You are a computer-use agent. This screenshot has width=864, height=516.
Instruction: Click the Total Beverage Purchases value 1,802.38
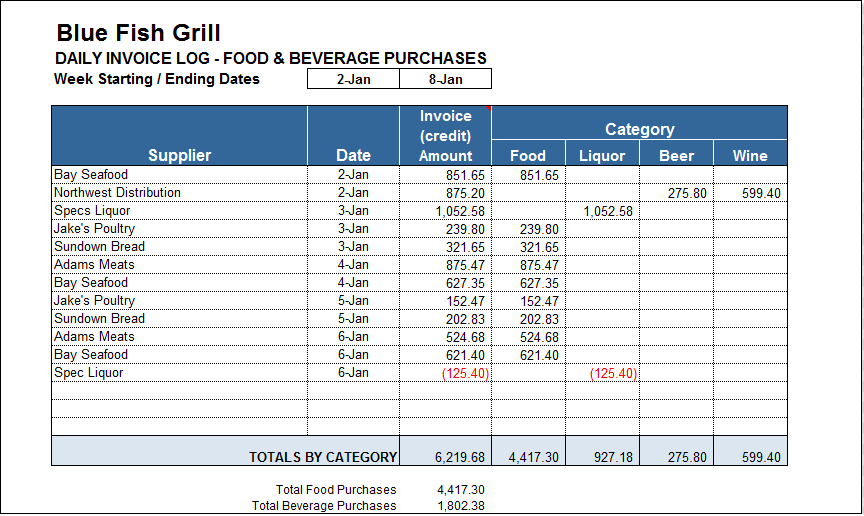460,506
